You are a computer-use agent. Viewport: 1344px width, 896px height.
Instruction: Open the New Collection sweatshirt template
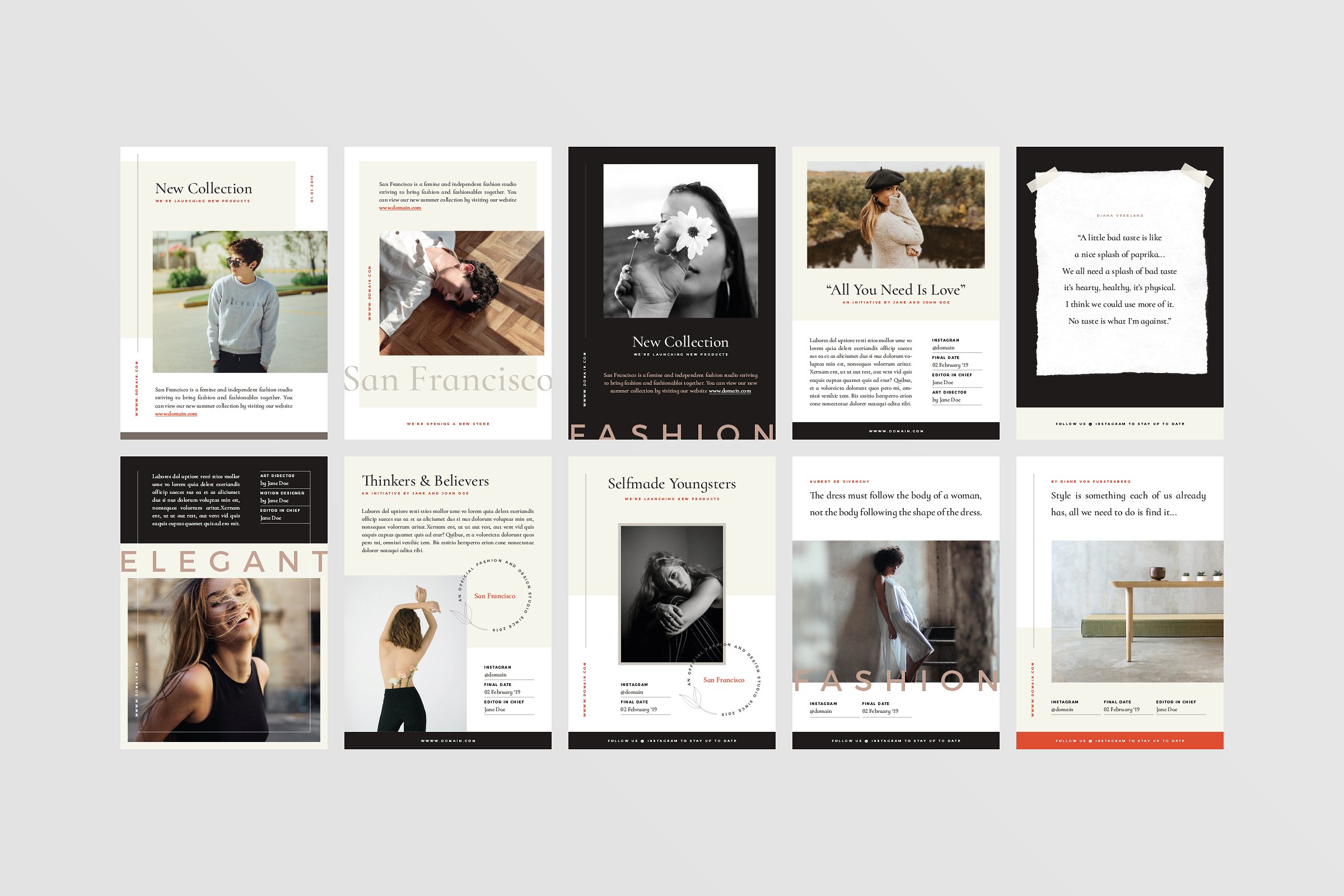click(223, 292)
